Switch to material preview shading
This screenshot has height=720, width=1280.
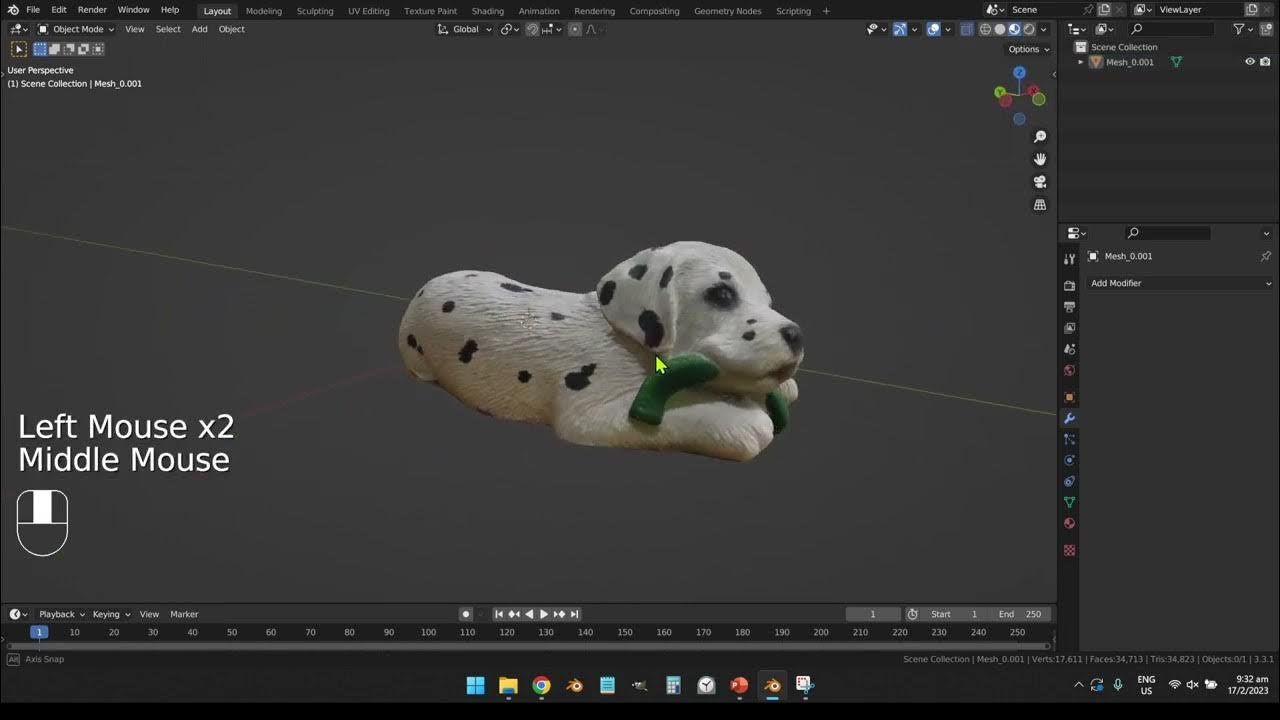tap(1014, 29)
